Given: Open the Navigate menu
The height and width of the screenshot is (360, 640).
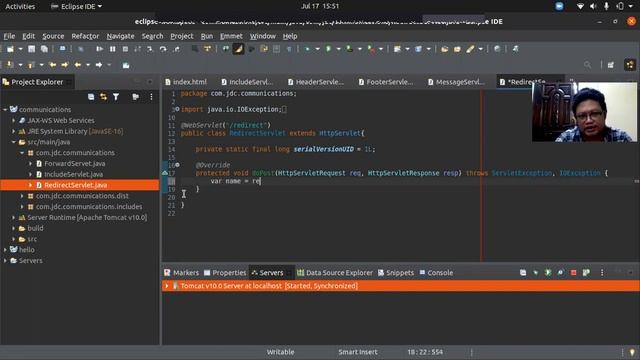Looking at the screenshot, I should [120, 36].
